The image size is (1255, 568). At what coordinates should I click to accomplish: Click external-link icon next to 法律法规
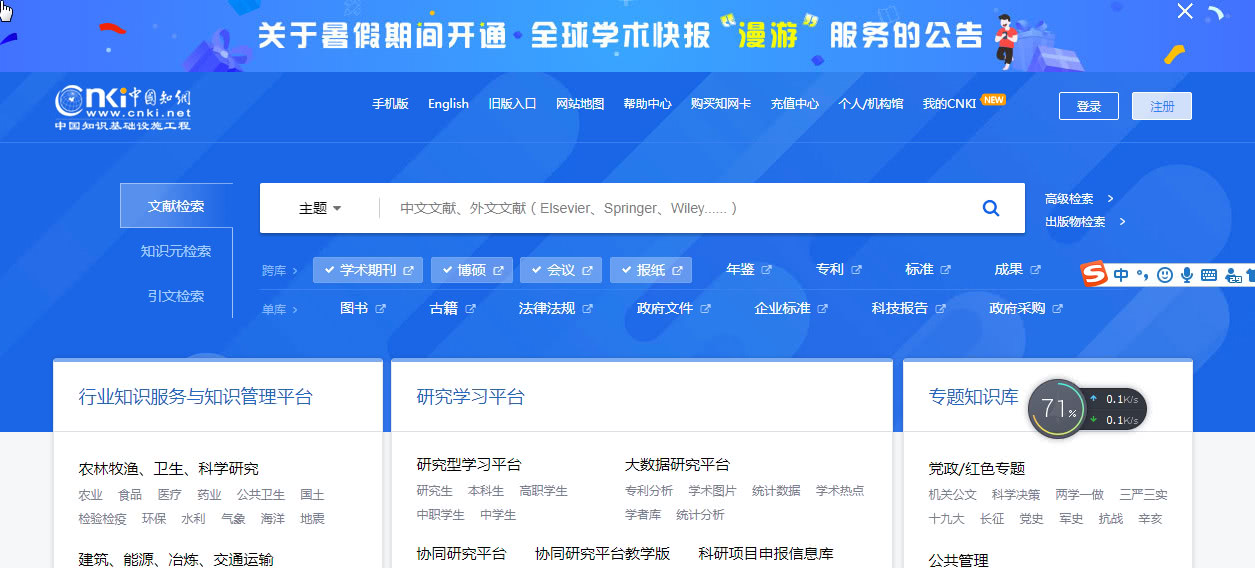[588, 309]
